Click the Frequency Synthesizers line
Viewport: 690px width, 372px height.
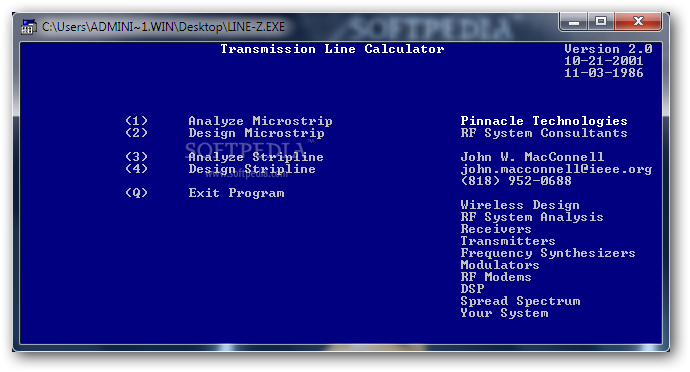point(548,253)
